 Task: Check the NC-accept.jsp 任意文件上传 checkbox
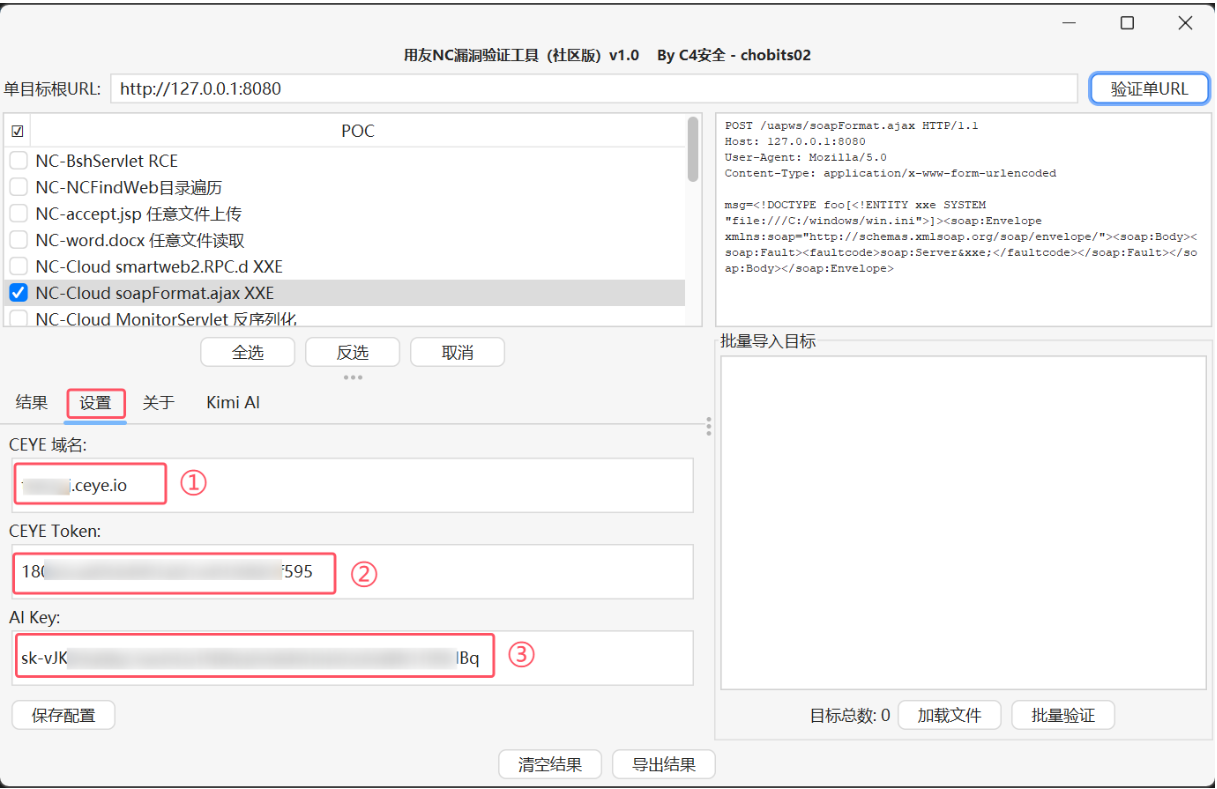point(18,214)
